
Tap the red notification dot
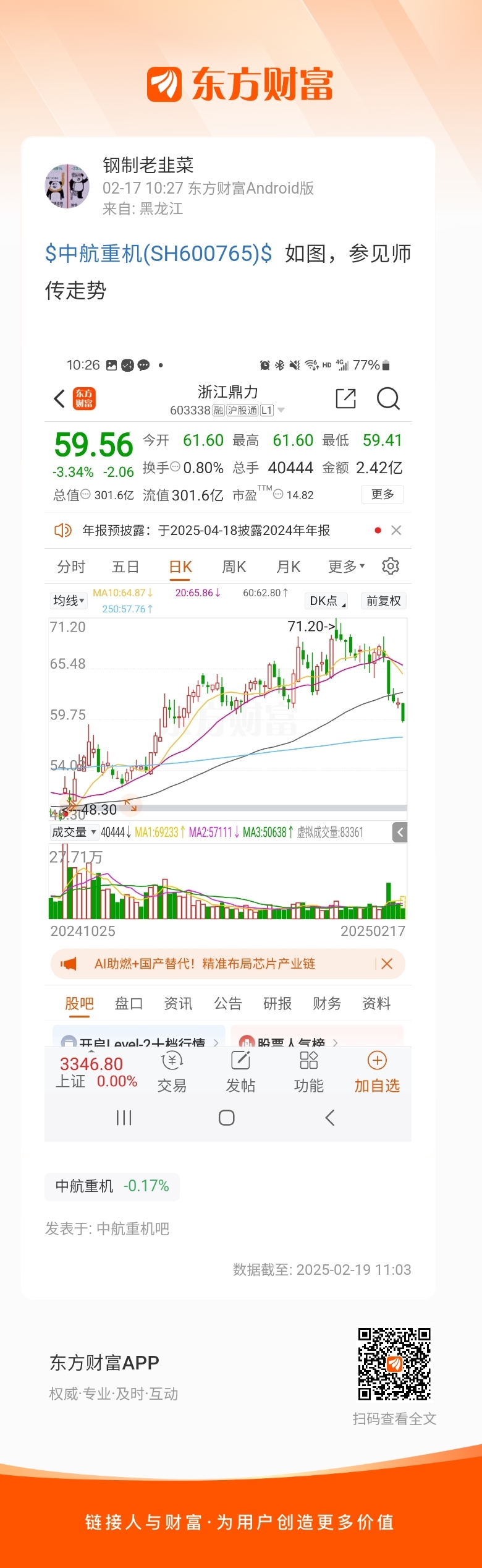(x=378, y=530)
